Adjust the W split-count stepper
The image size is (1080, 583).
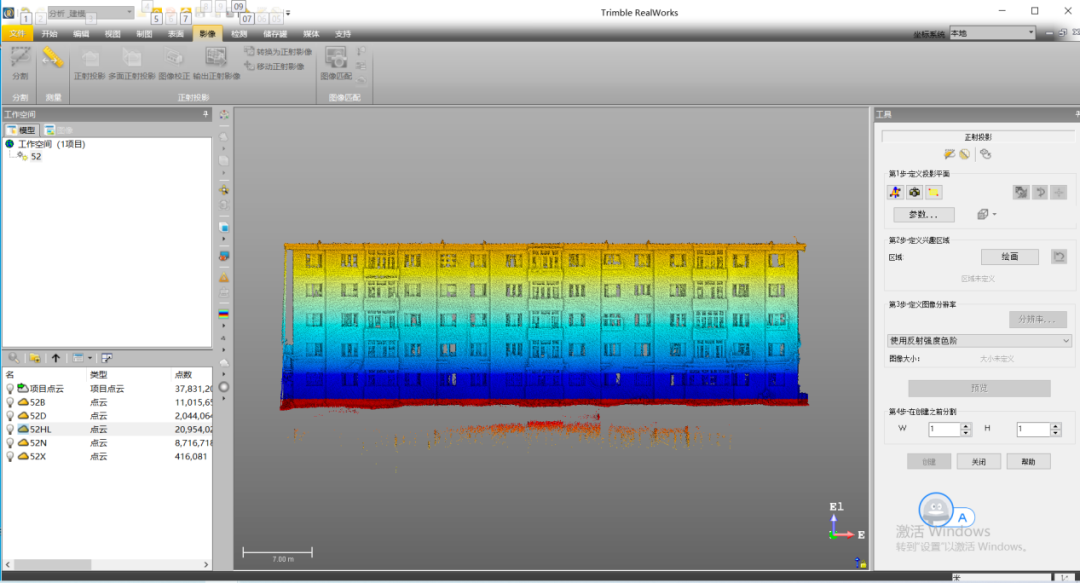(x=966, y=429)
